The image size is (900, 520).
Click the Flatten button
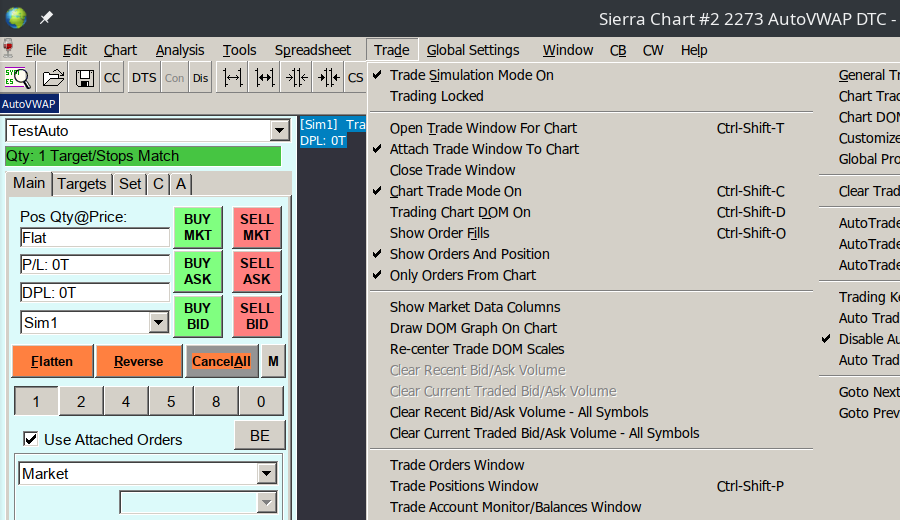52,361
